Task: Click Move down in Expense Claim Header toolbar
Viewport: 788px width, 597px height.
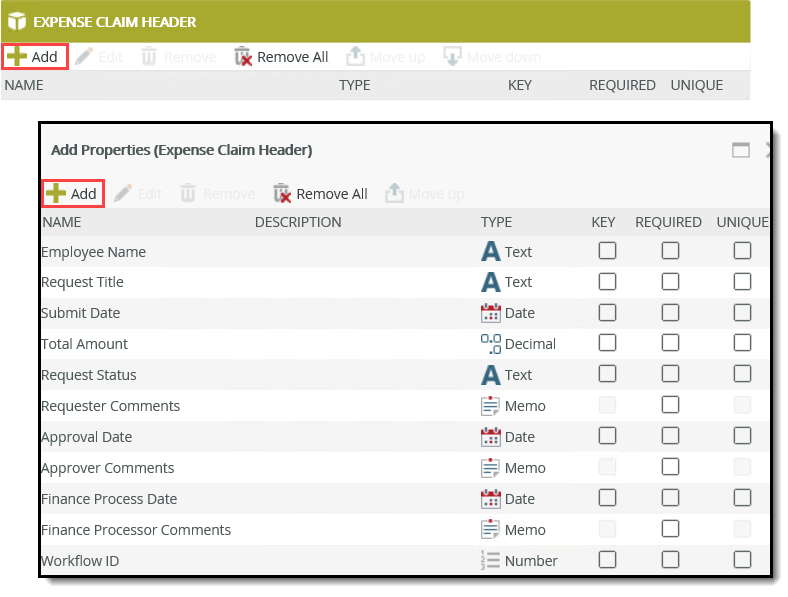Action: 492,57
